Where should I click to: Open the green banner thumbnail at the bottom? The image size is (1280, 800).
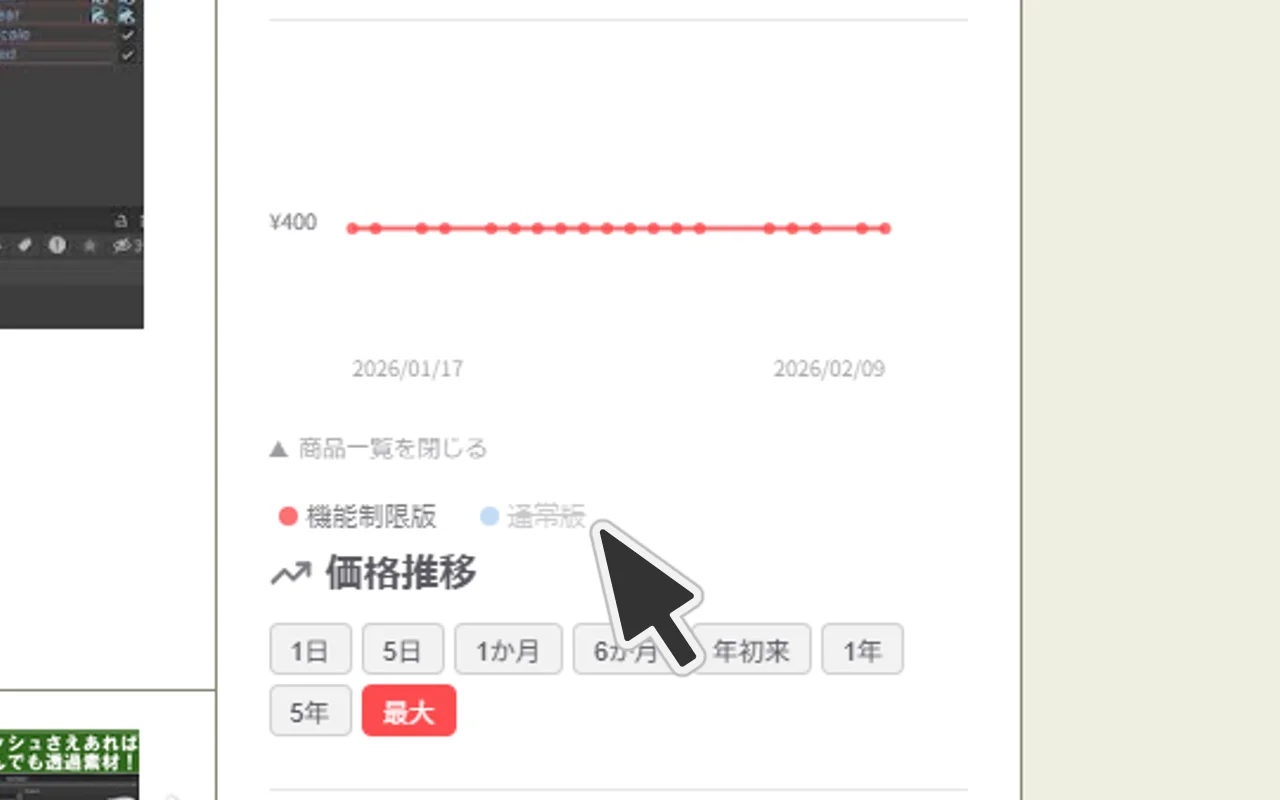[x=69, y=765]
